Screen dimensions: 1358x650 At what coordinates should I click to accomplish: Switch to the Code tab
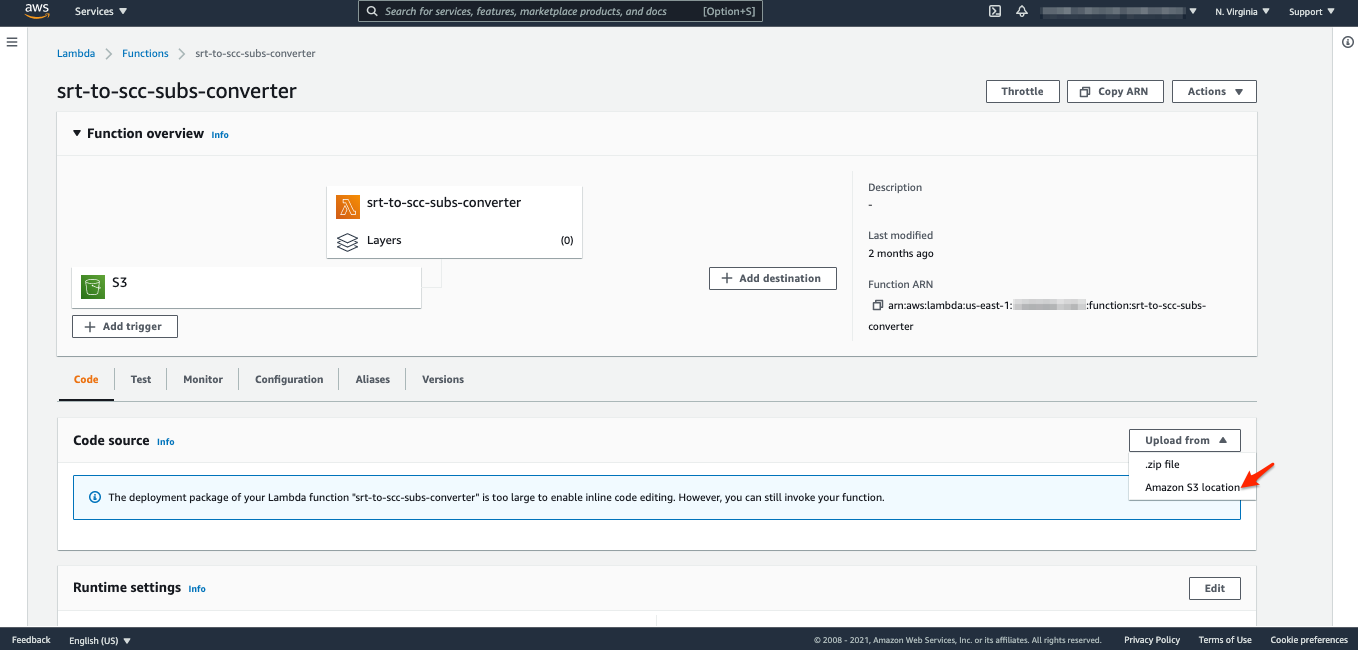(x=86, y=379)
